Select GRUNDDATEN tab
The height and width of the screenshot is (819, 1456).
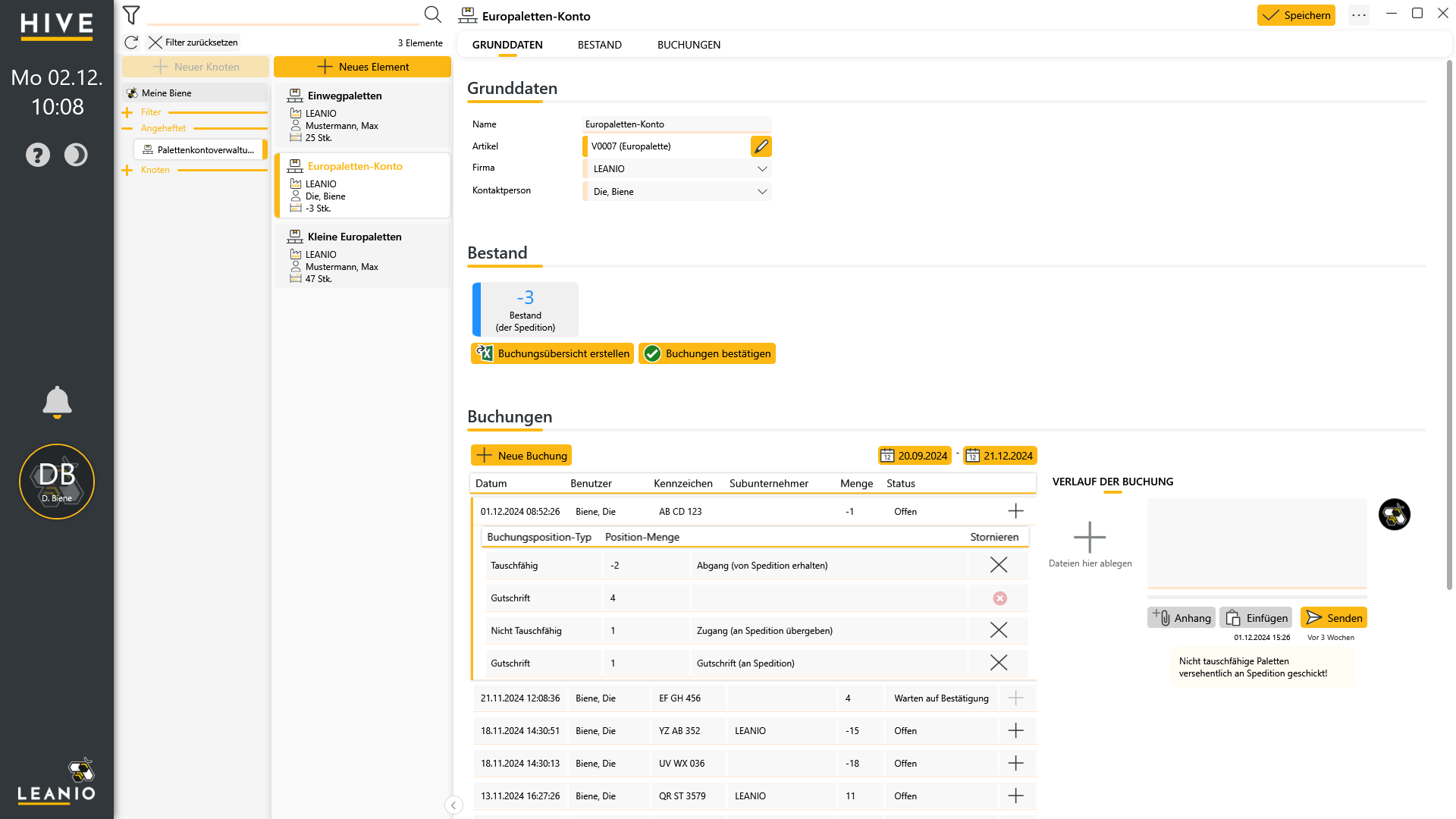click(507, 45)
